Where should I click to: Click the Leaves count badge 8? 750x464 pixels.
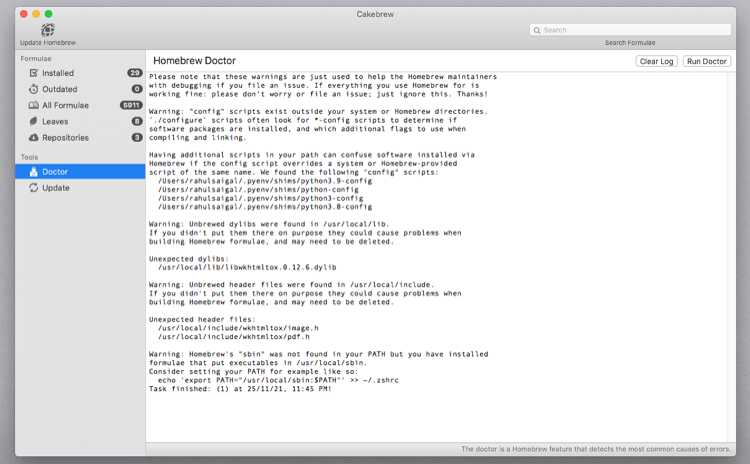click(x=137, y=122)
